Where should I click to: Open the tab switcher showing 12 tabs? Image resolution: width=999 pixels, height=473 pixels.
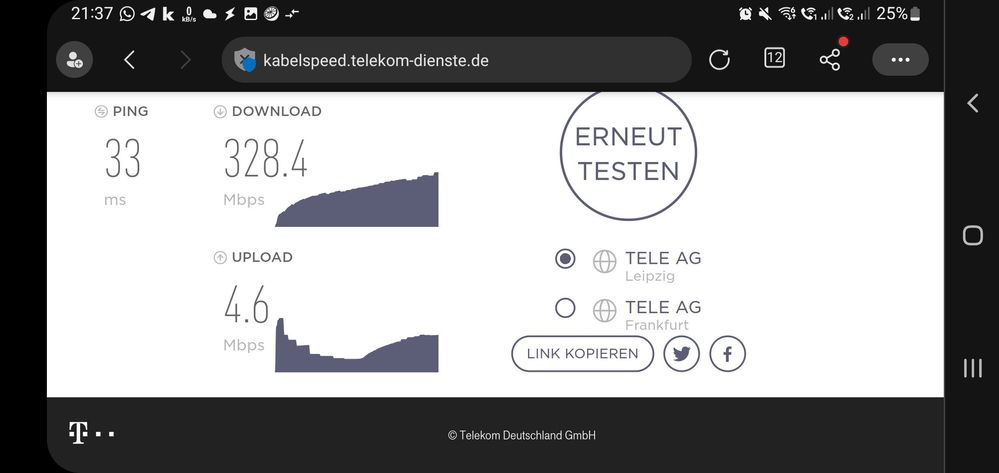774,59
